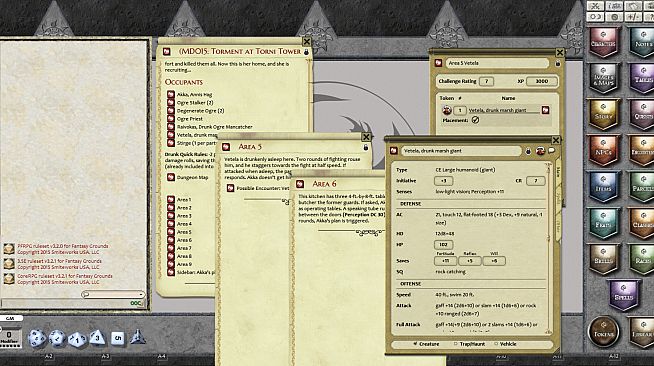Viewport: 654px width, 366px height.
Task: Click the GM identity label
Action: (x=10, y=318)
